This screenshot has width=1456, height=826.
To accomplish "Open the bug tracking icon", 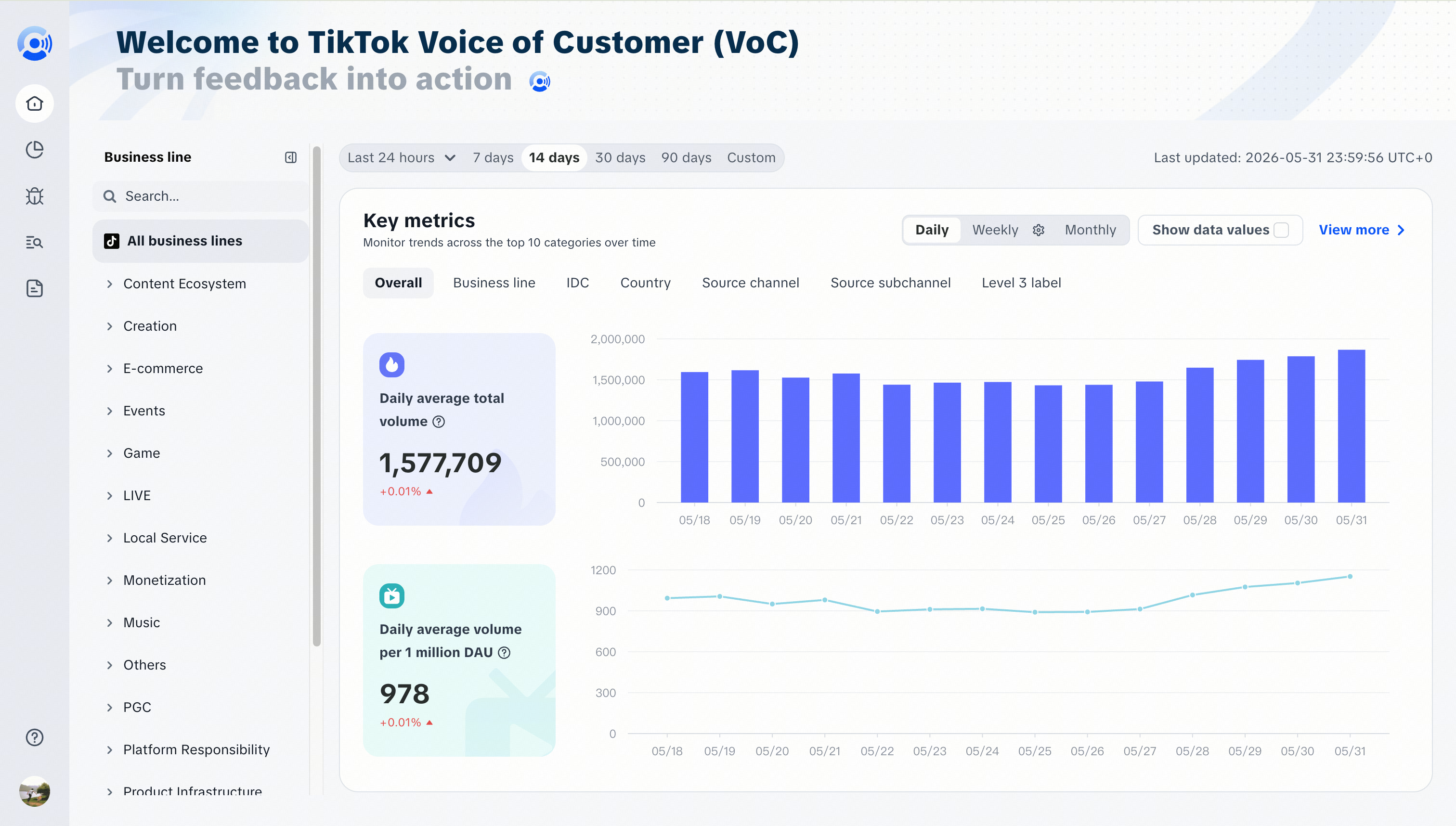I will click(x=35, y=196).
